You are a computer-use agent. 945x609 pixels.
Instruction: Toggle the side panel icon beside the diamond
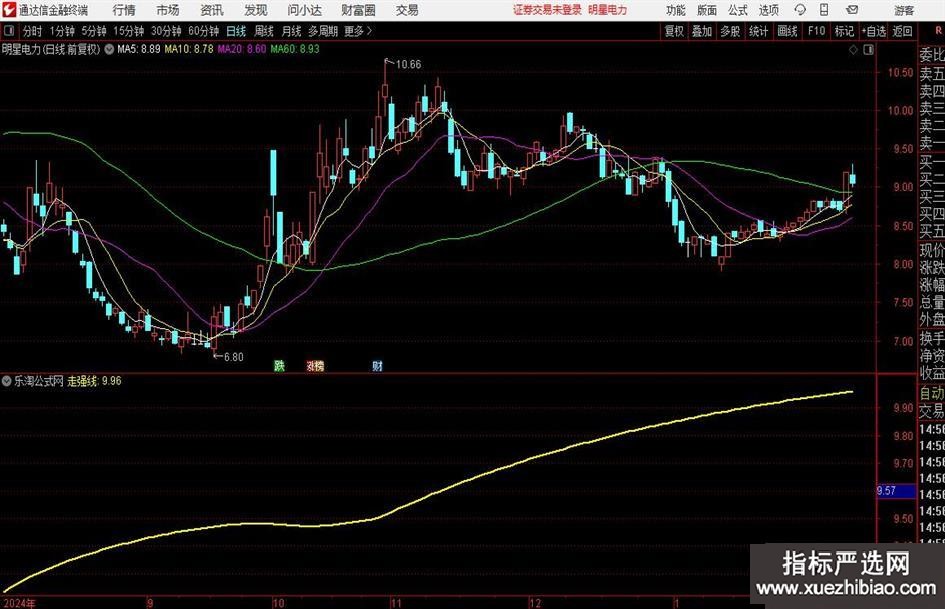tap(868, 50)
